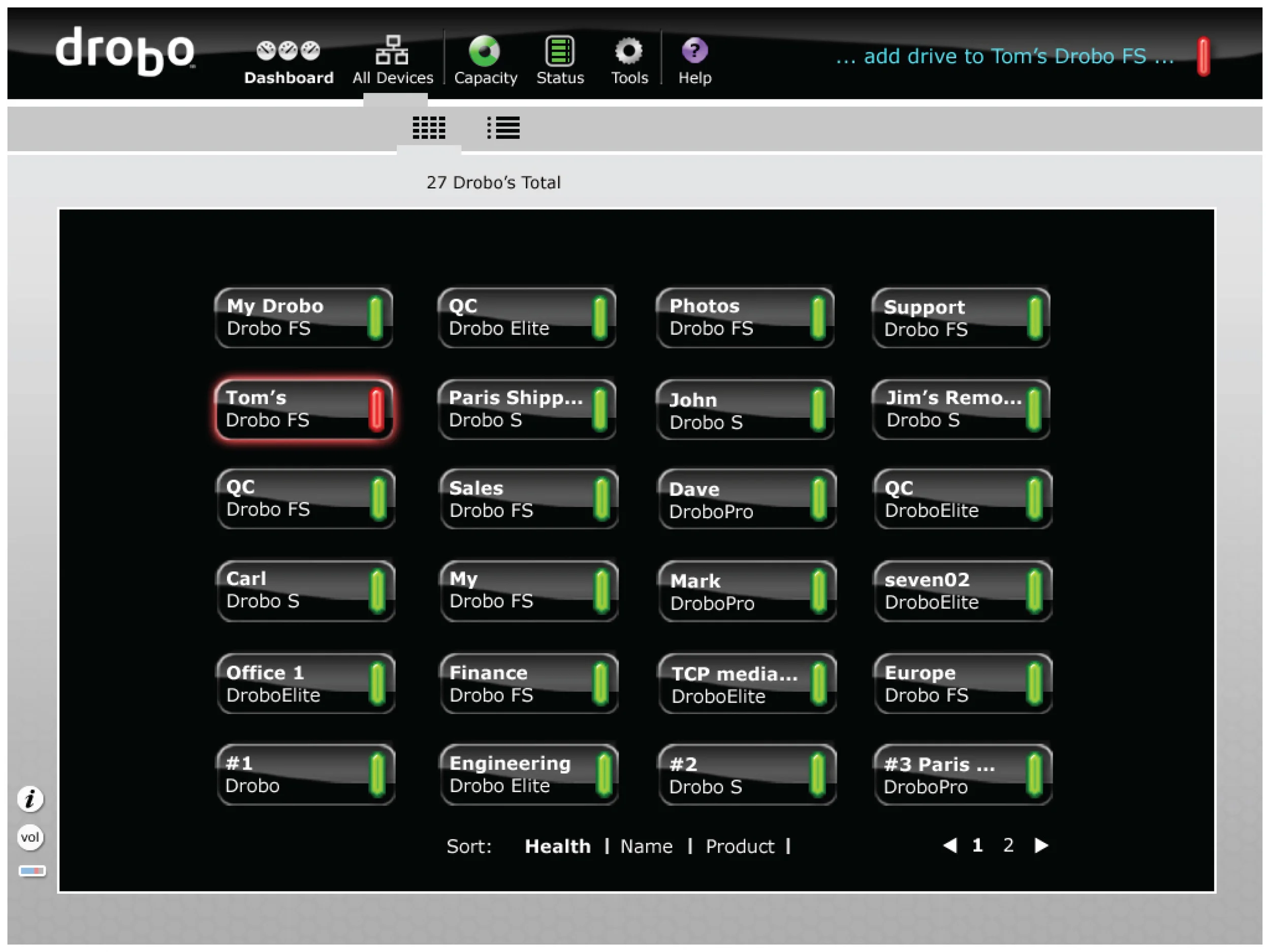Image resolution: width=1270 pixels, height=952 pixels.
Task: Open QC Drobo FS tile
Action: 305,499
